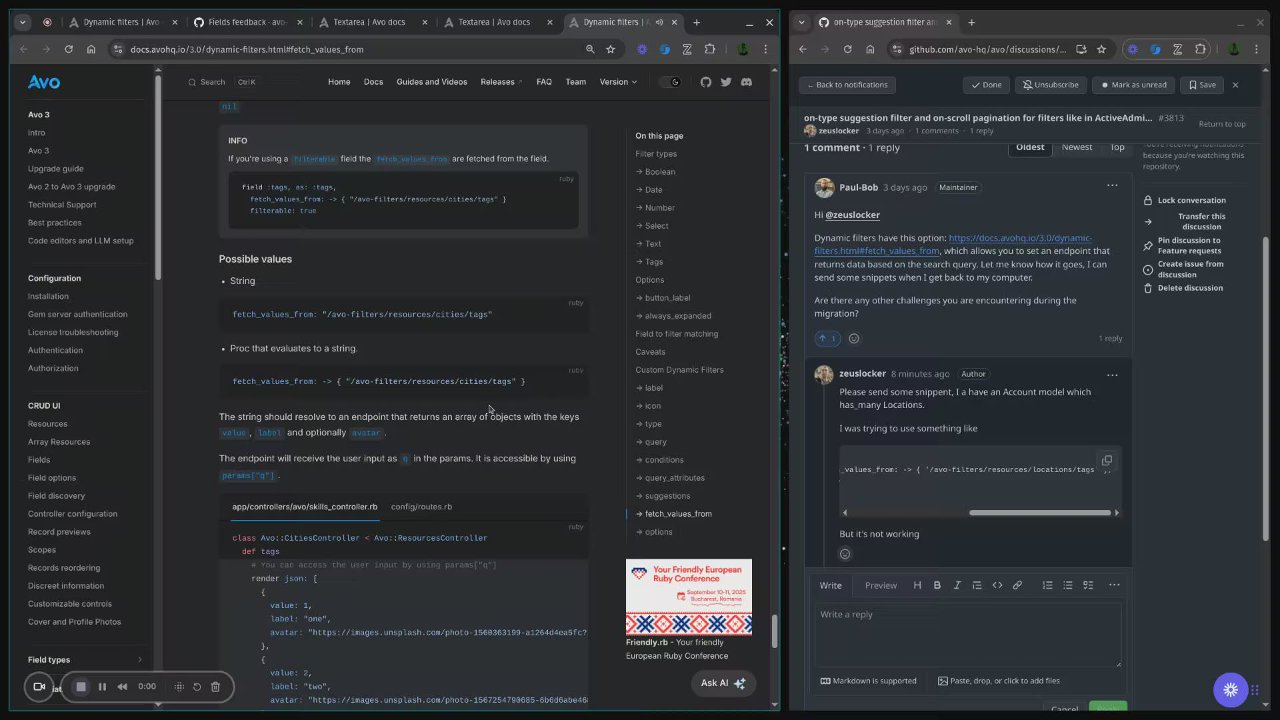1280x720 pixels.
Task: Open options menu on zeuslocker's comment
Action: point(1112,375)
